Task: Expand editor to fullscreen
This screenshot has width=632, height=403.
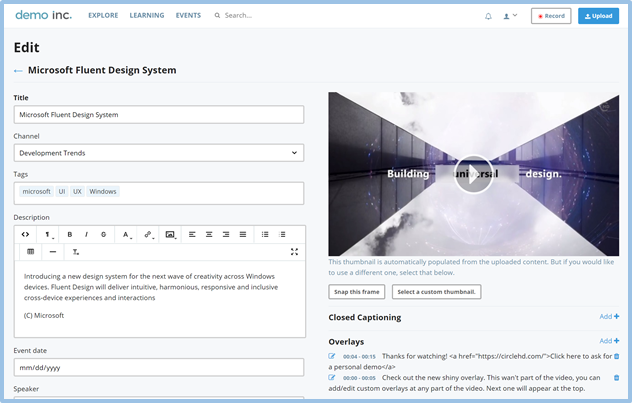Action: [x=294, y=252]
